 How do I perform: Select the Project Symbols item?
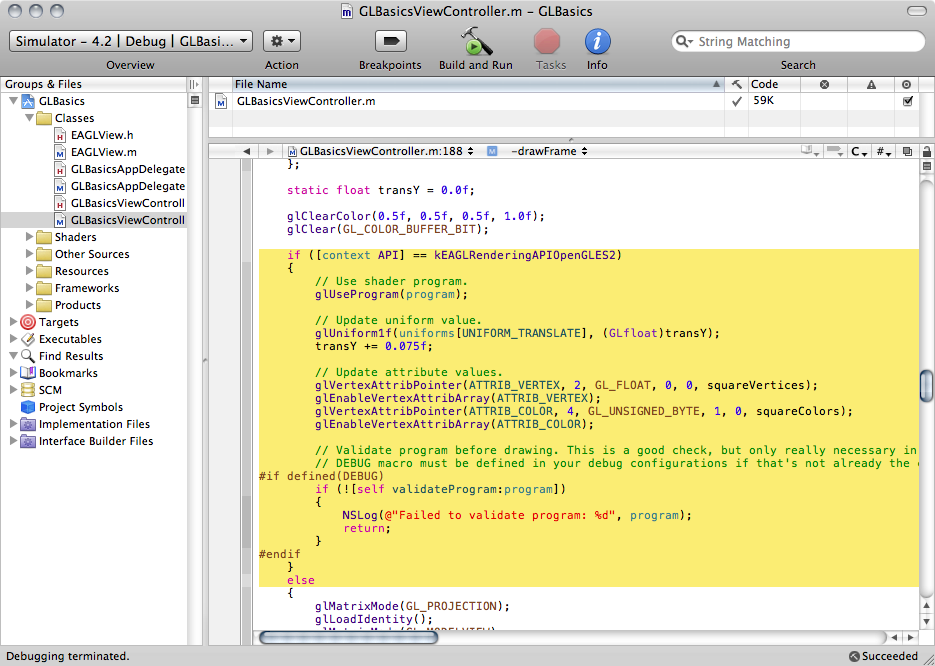(81, 407)
